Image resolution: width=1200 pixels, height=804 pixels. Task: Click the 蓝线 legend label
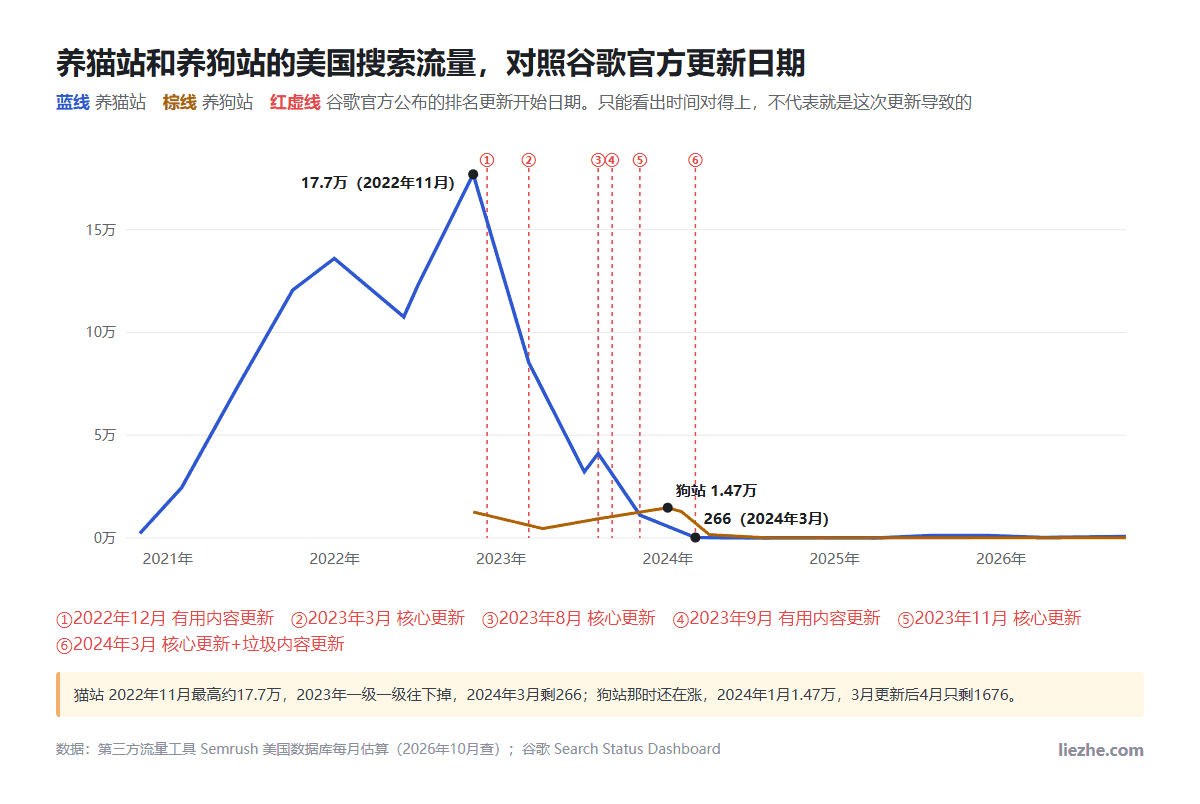(73, 102)
